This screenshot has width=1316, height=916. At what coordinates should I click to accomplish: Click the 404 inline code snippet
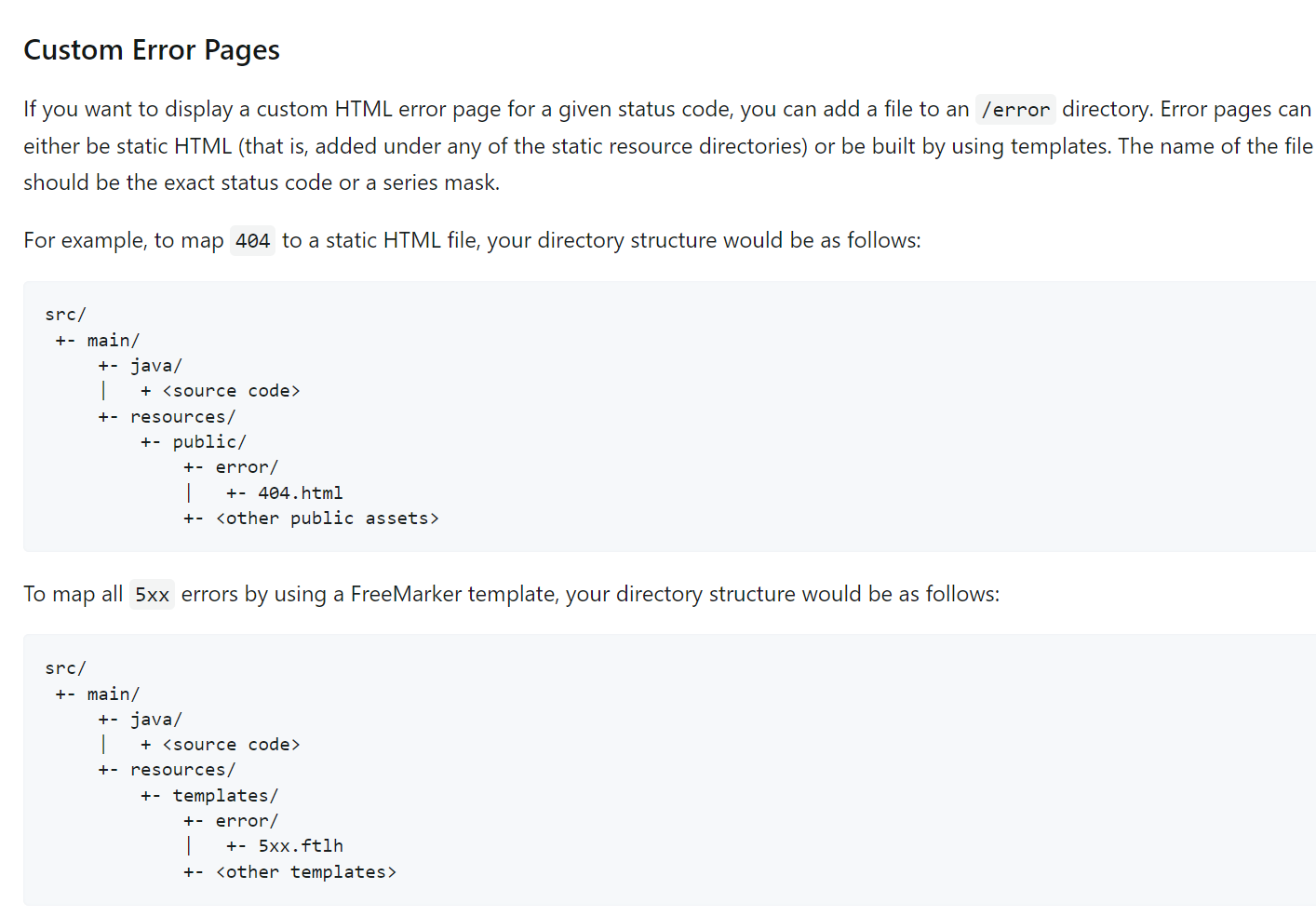tap(252, 241)
